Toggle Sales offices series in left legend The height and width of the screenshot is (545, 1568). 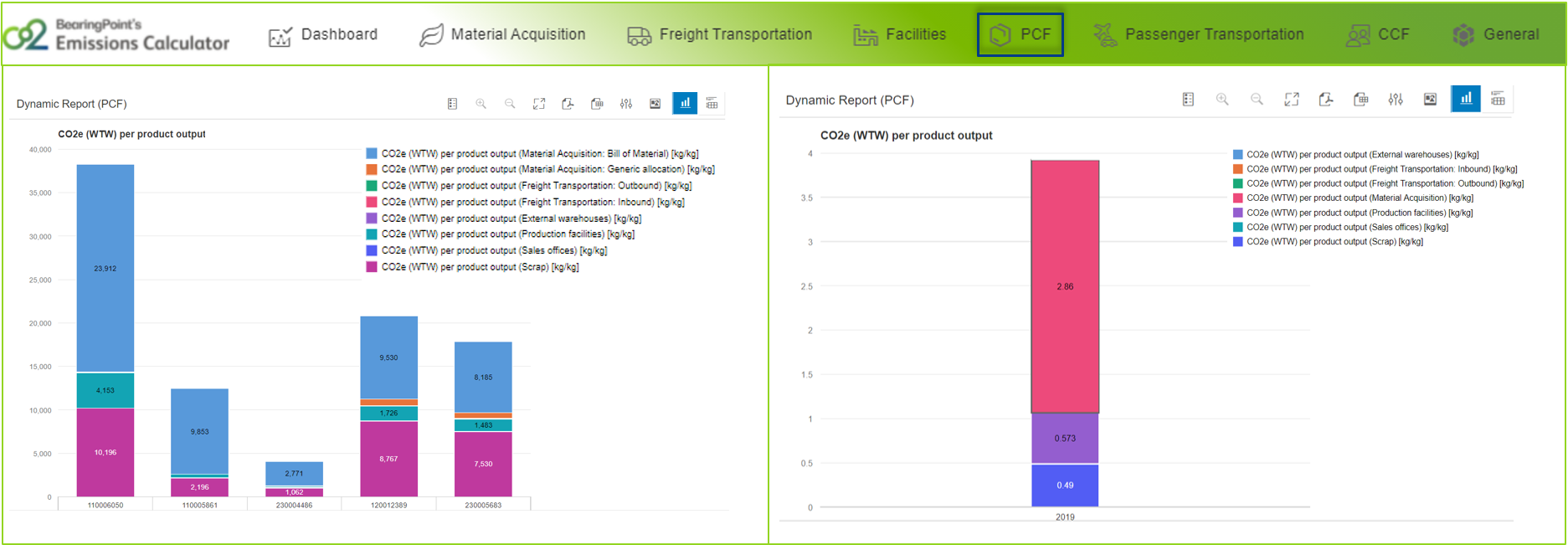click(486, 250)
